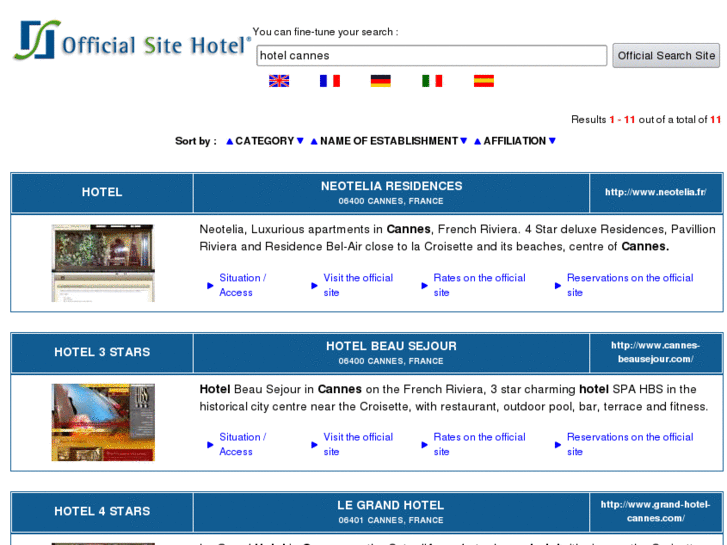
Task: Click the blue arrow beside Neotelia Situation / Access
Action: pyautogui.click(x=210, y=286)
